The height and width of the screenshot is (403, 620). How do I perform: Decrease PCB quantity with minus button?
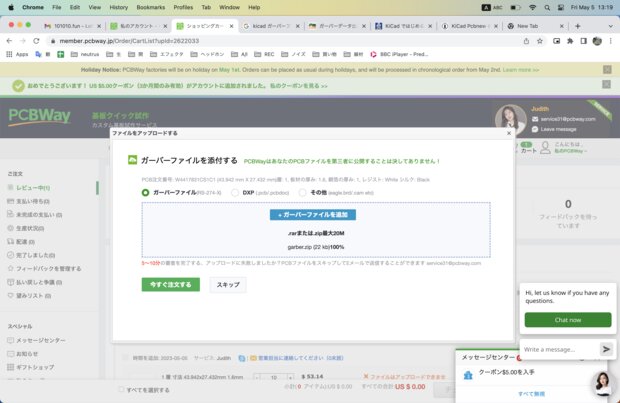point(257,377)
